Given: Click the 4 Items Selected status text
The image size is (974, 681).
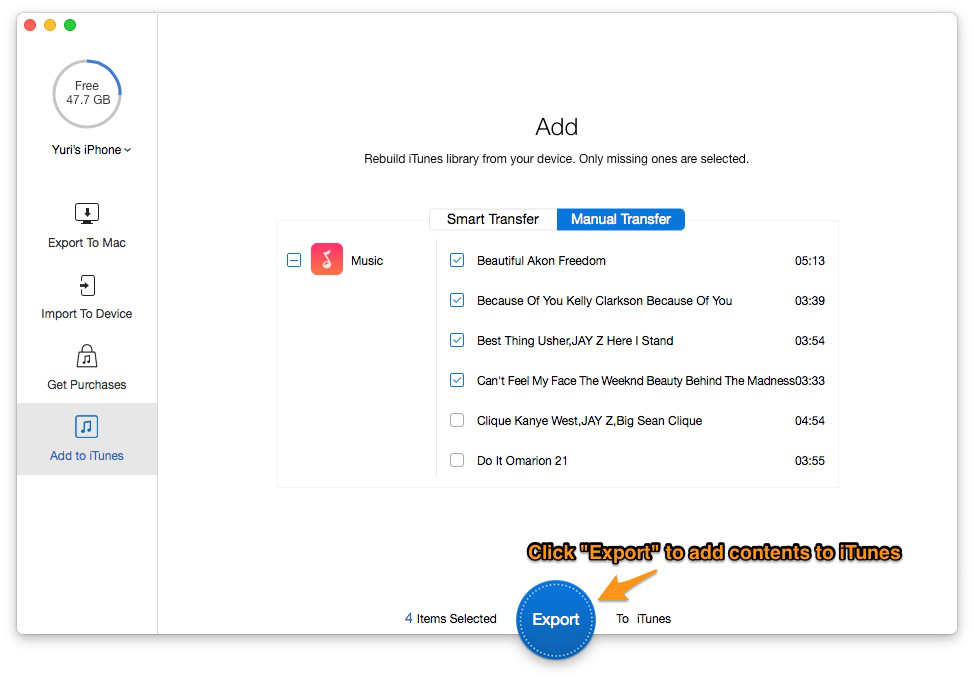Looking at the screenshot, I should point(450,618).
